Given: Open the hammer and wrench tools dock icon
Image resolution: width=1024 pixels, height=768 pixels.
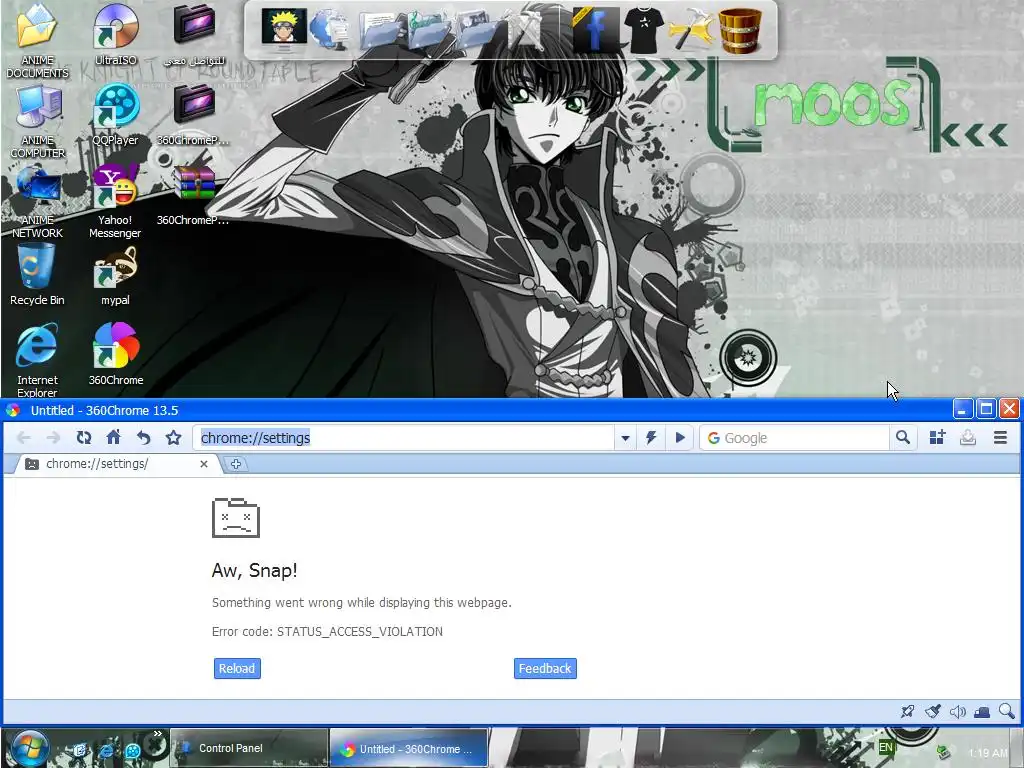Looking at the screenshot, I should click(x=691, y=29).
